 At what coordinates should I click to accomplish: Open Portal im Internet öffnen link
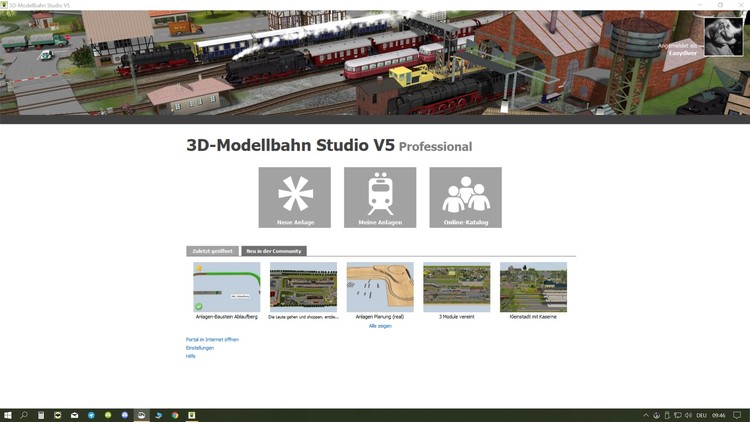[x=212, y=339]
